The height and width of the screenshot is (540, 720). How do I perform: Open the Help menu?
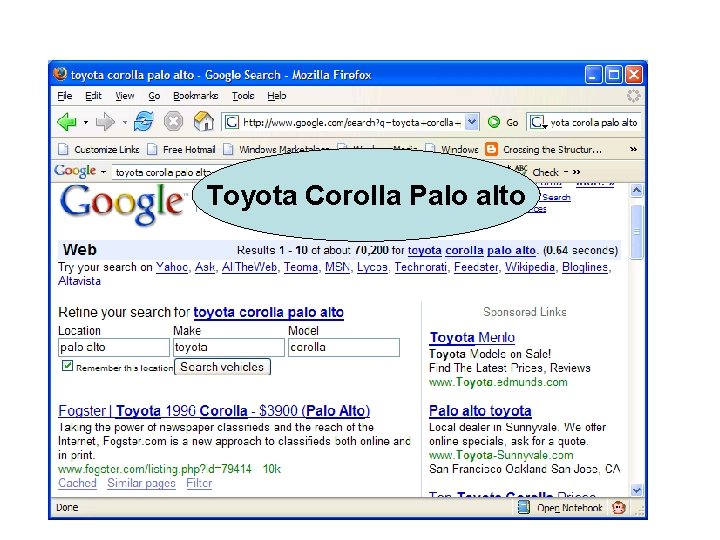277,96
